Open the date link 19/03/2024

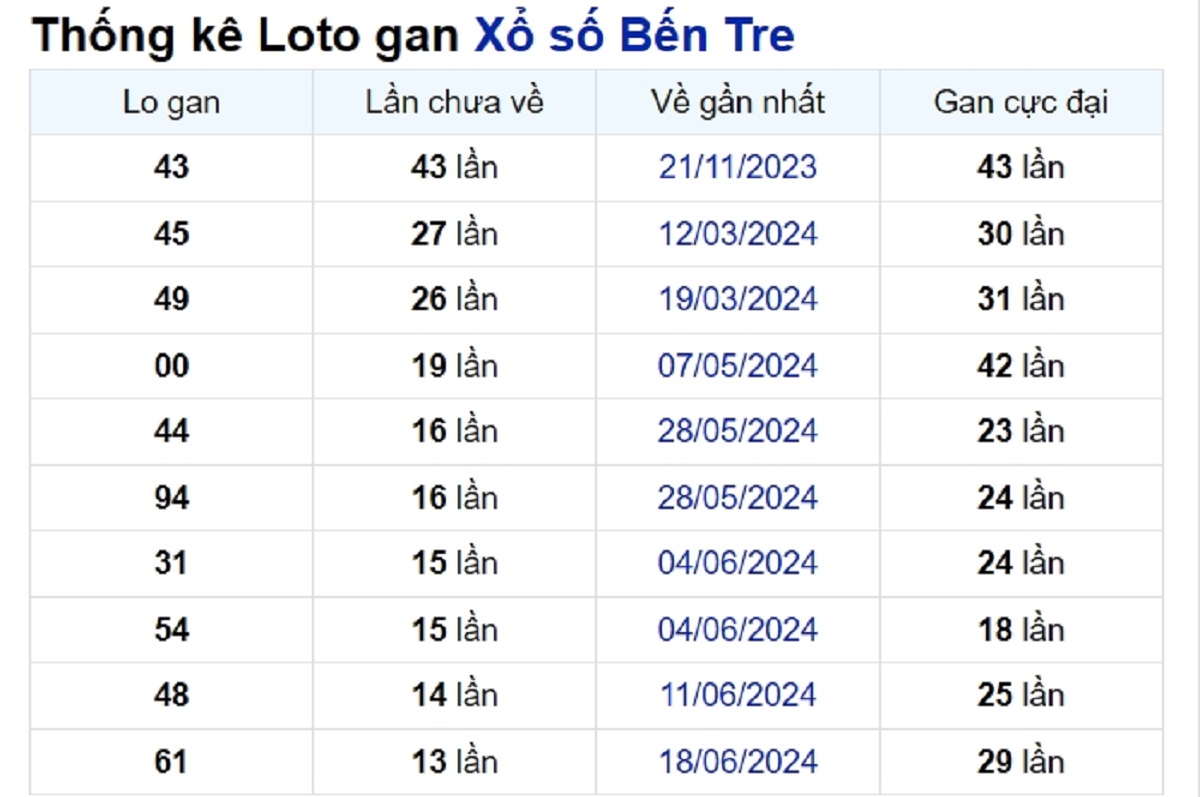click(x=738, y=299)
